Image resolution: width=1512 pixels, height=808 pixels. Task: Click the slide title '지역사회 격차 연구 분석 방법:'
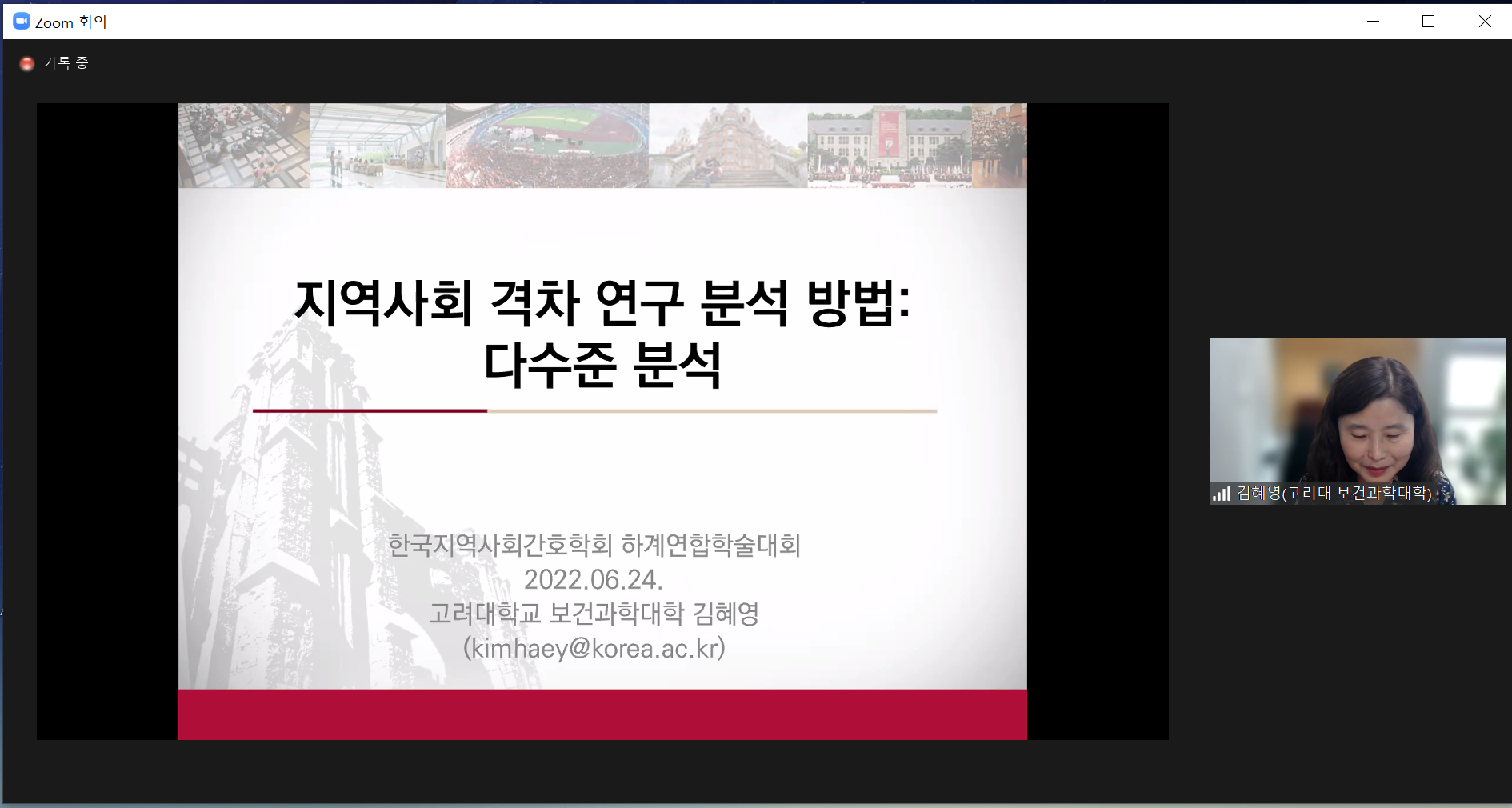coord(602,302)
